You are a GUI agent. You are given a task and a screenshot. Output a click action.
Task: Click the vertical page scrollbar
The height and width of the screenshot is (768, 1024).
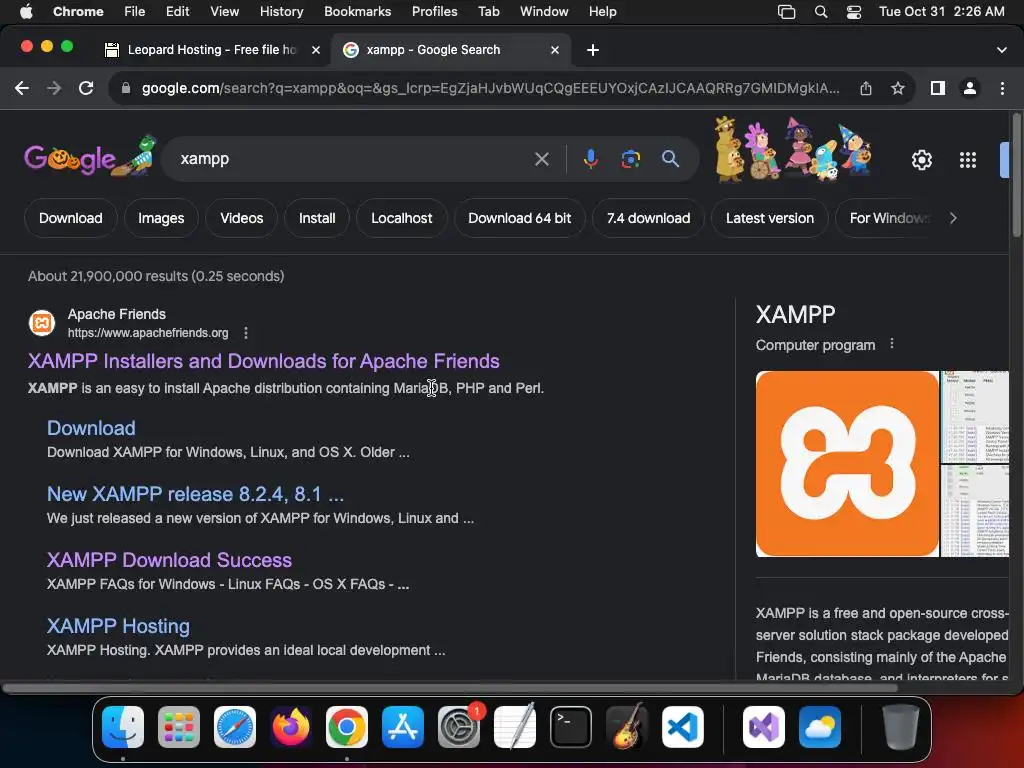[x=1017, y=176]
